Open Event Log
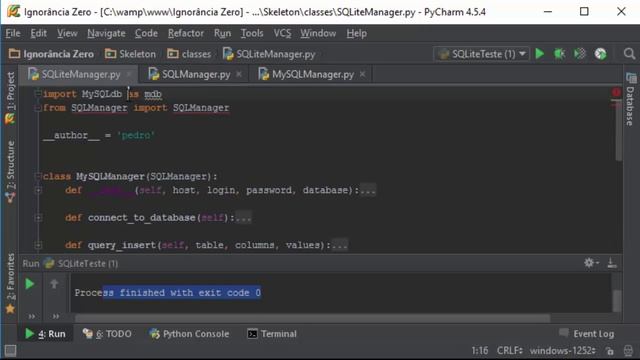The height and width of the screenshot is (360, 640). coord(587,333)
